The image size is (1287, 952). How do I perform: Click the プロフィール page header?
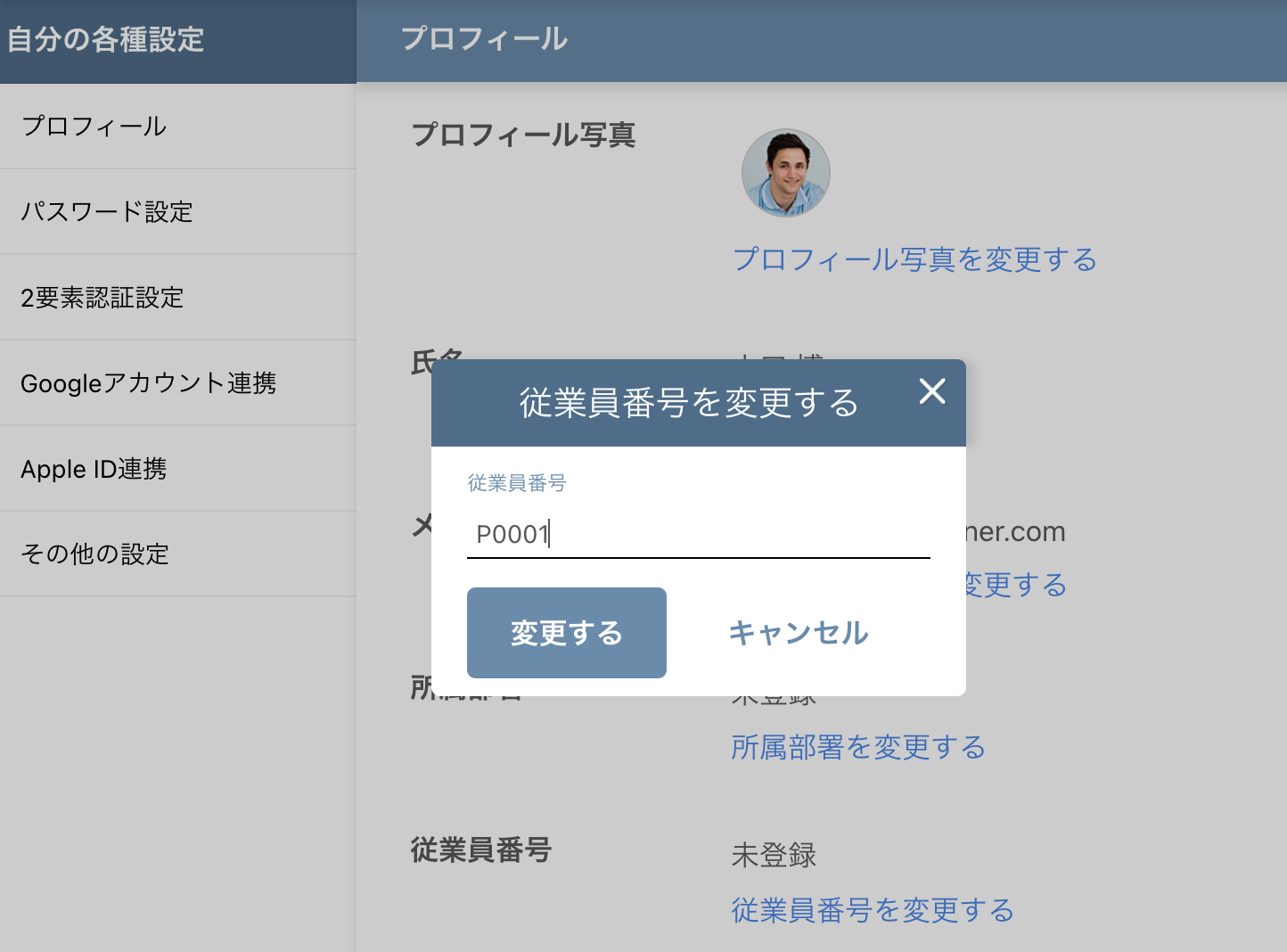[x=485, y=39]
